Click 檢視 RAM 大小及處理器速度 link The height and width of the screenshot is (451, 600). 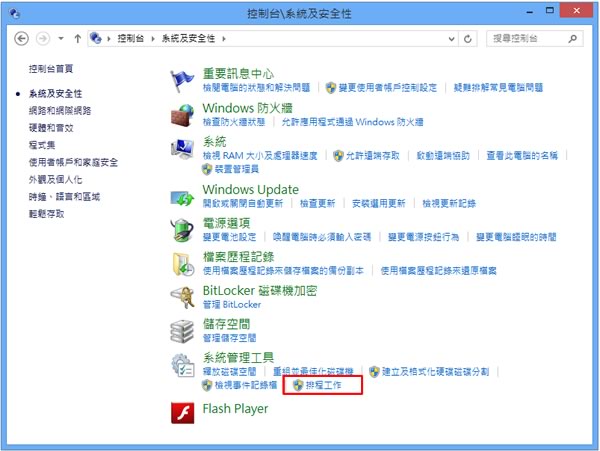pos(260,156)
